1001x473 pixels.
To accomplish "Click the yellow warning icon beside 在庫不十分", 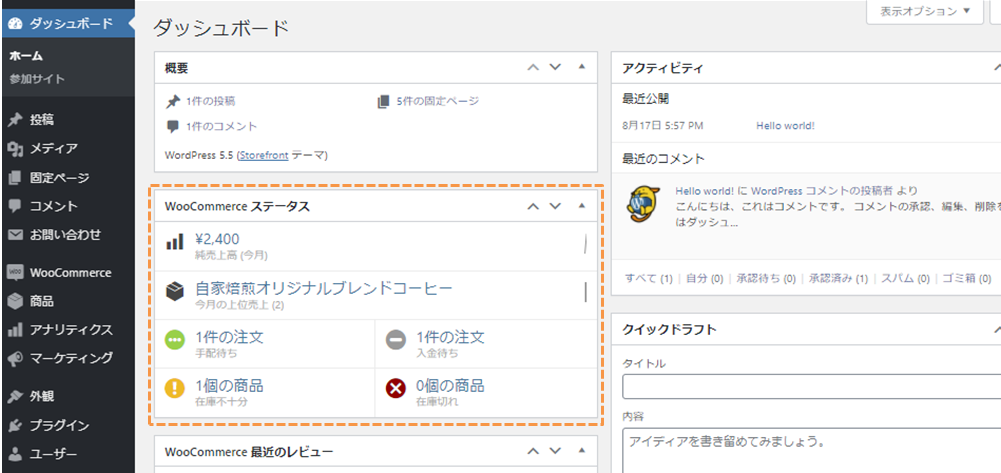I will [175, 389].
